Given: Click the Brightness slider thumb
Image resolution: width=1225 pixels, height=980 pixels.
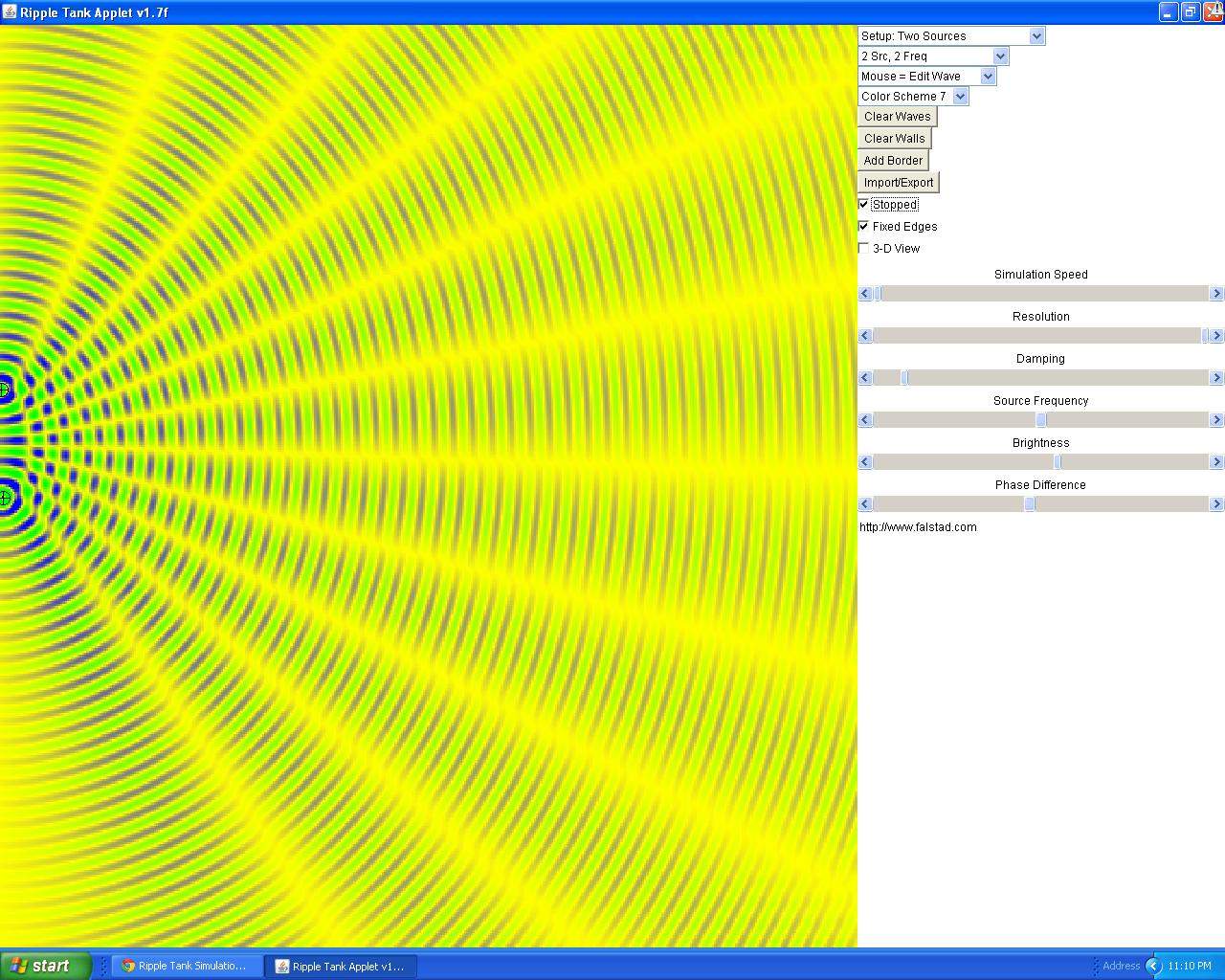Looking at the screenshot, I should 1058,462.
